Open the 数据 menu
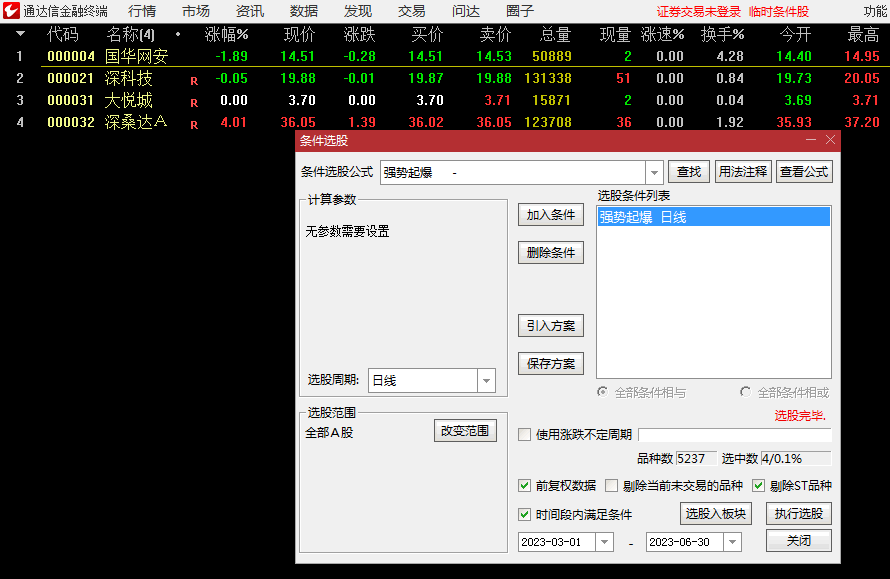The height and width of the screenshot is (579, 890). point(304,11)
